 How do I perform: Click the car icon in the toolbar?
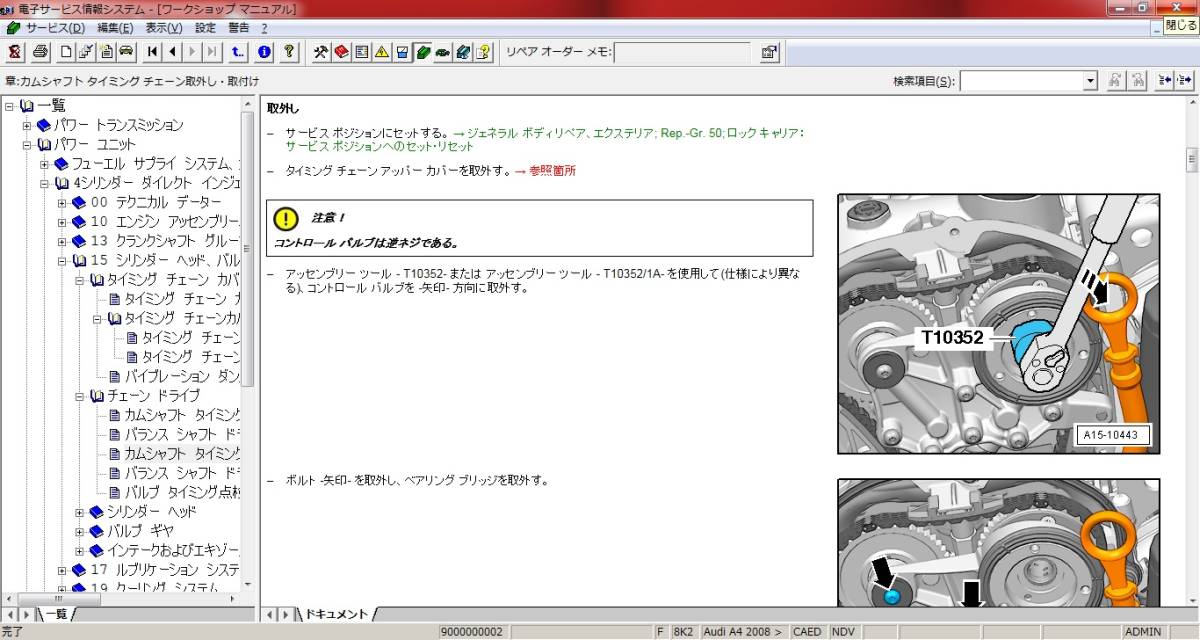click(126, 52)
